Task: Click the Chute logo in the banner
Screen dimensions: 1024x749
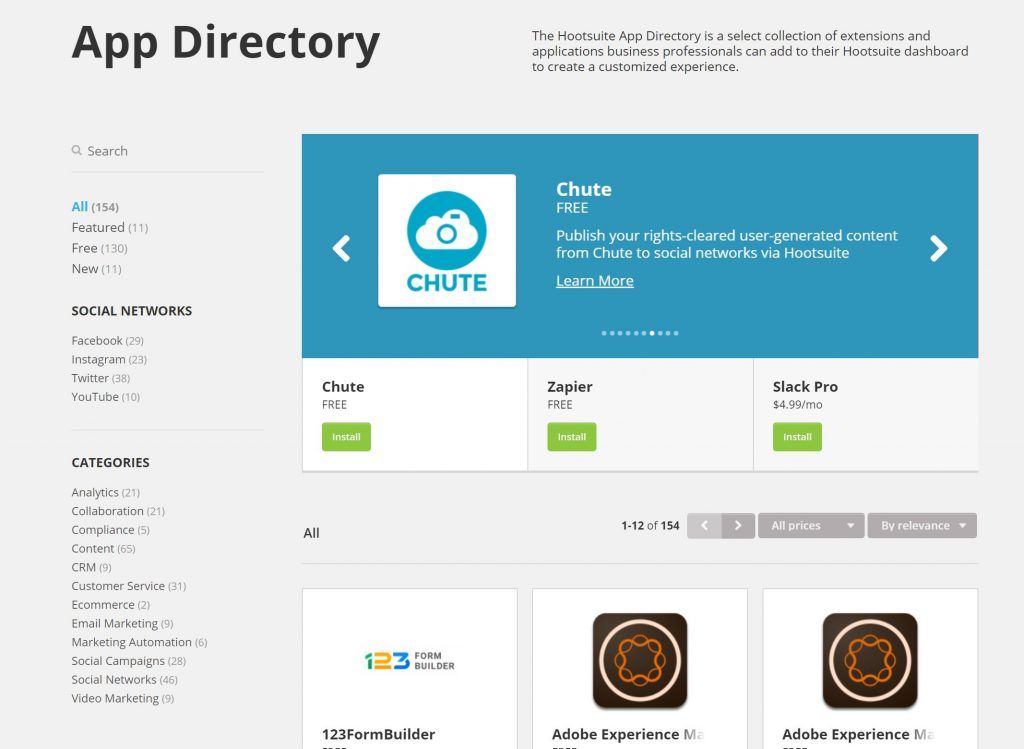Action: point(447,240)
